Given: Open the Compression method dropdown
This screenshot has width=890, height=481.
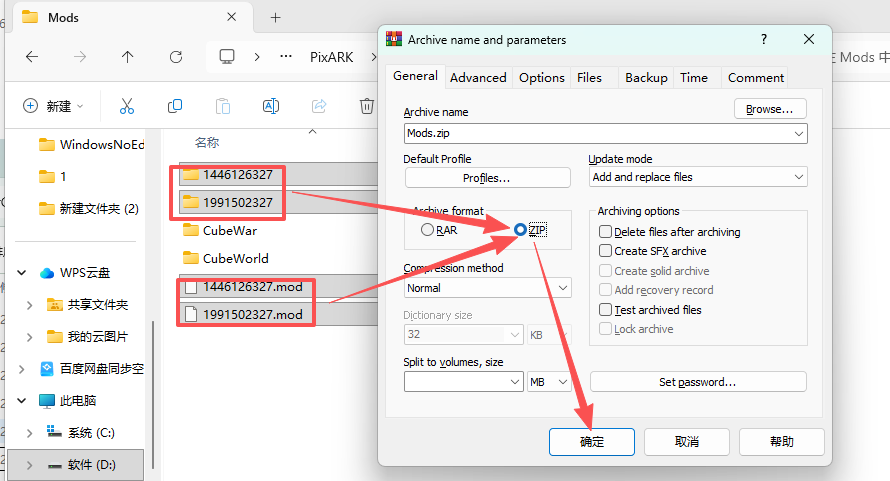Looking at the screenshot, I should pos(487,288).
